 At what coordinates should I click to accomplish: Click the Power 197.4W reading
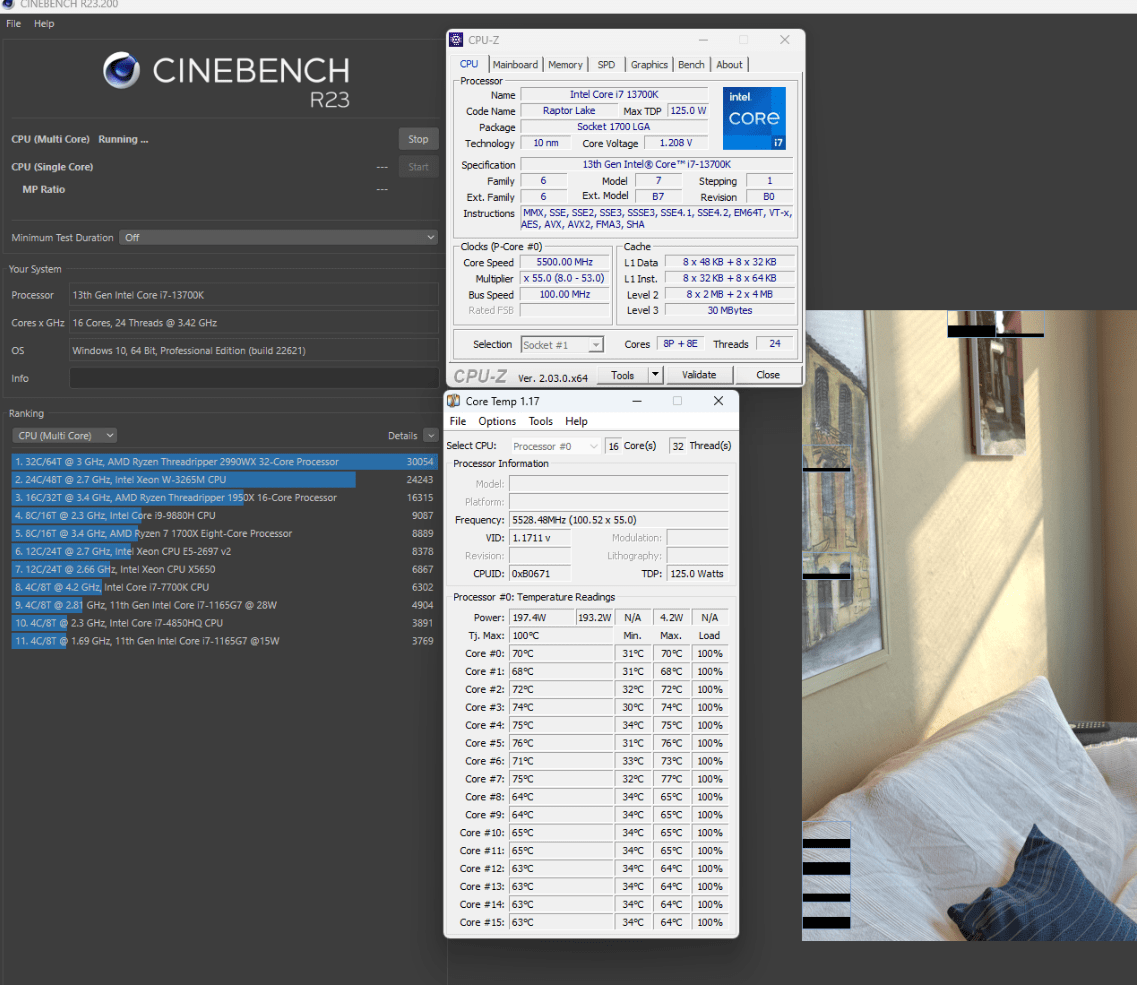click(542, 617)
